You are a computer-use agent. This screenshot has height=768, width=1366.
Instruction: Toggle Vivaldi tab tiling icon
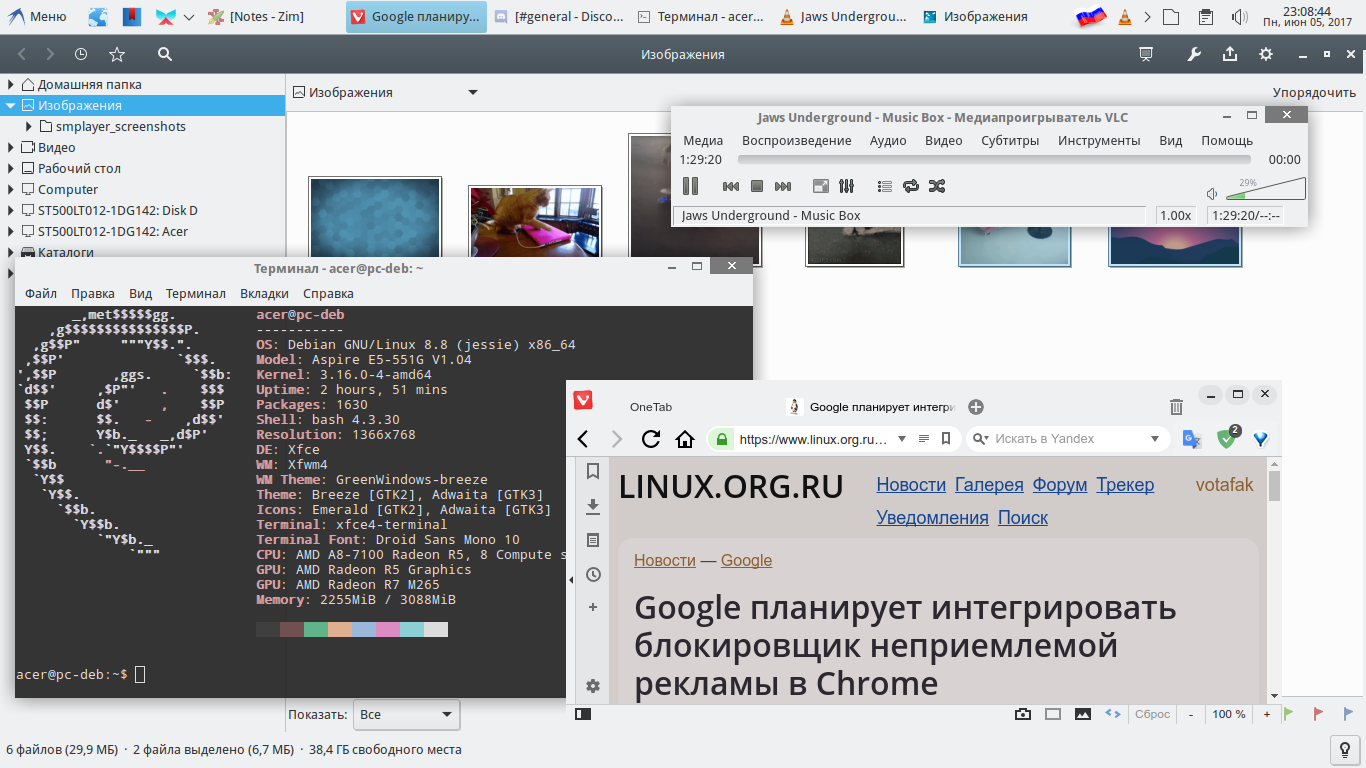pyautogui.click(x=1053, y=714)
